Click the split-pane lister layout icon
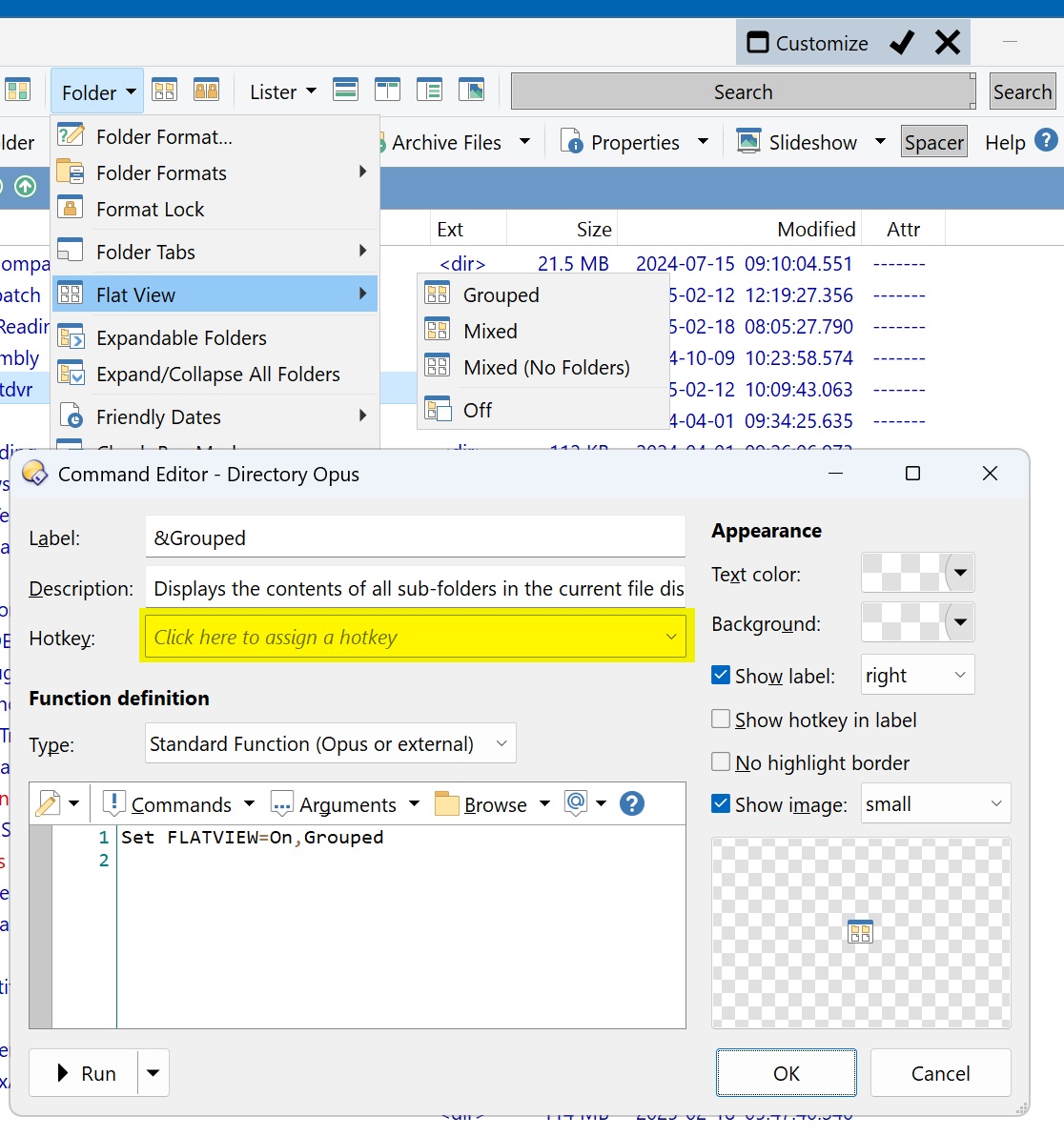 pos(388,91)
